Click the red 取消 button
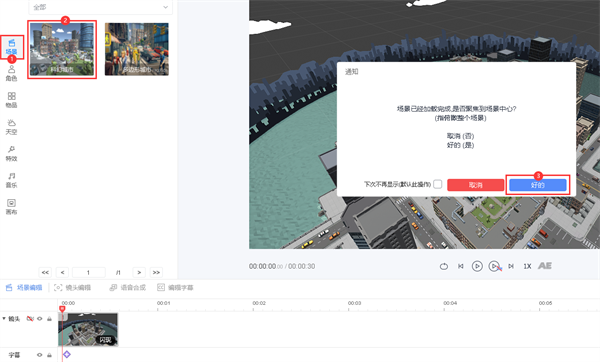This screenshot has height=362, width=600. click(x=476, y=185)
